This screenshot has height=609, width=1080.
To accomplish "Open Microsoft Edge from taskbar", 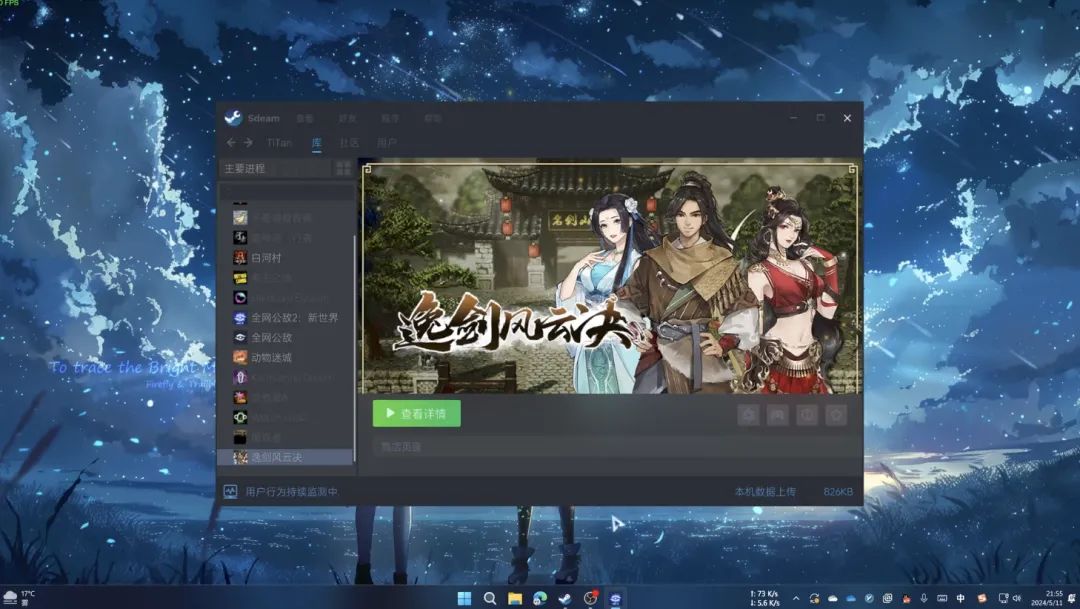I will pos(539,598).
